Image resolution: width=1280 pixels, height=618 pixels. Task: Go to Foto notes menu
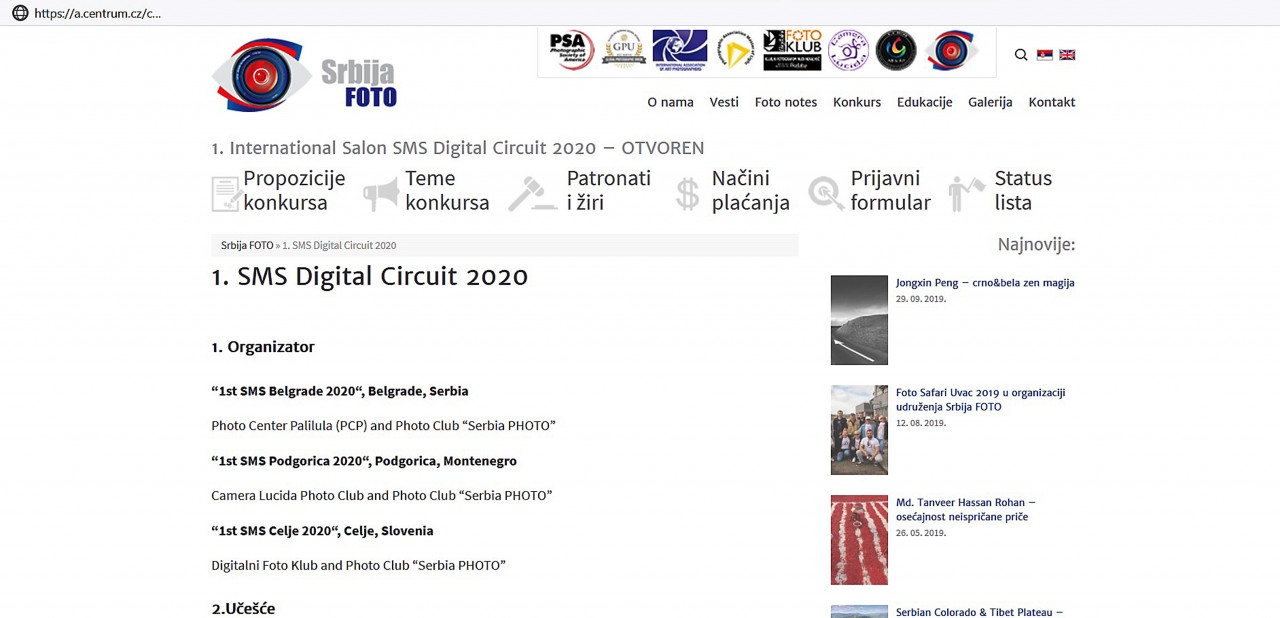click(x=786, y=102)
